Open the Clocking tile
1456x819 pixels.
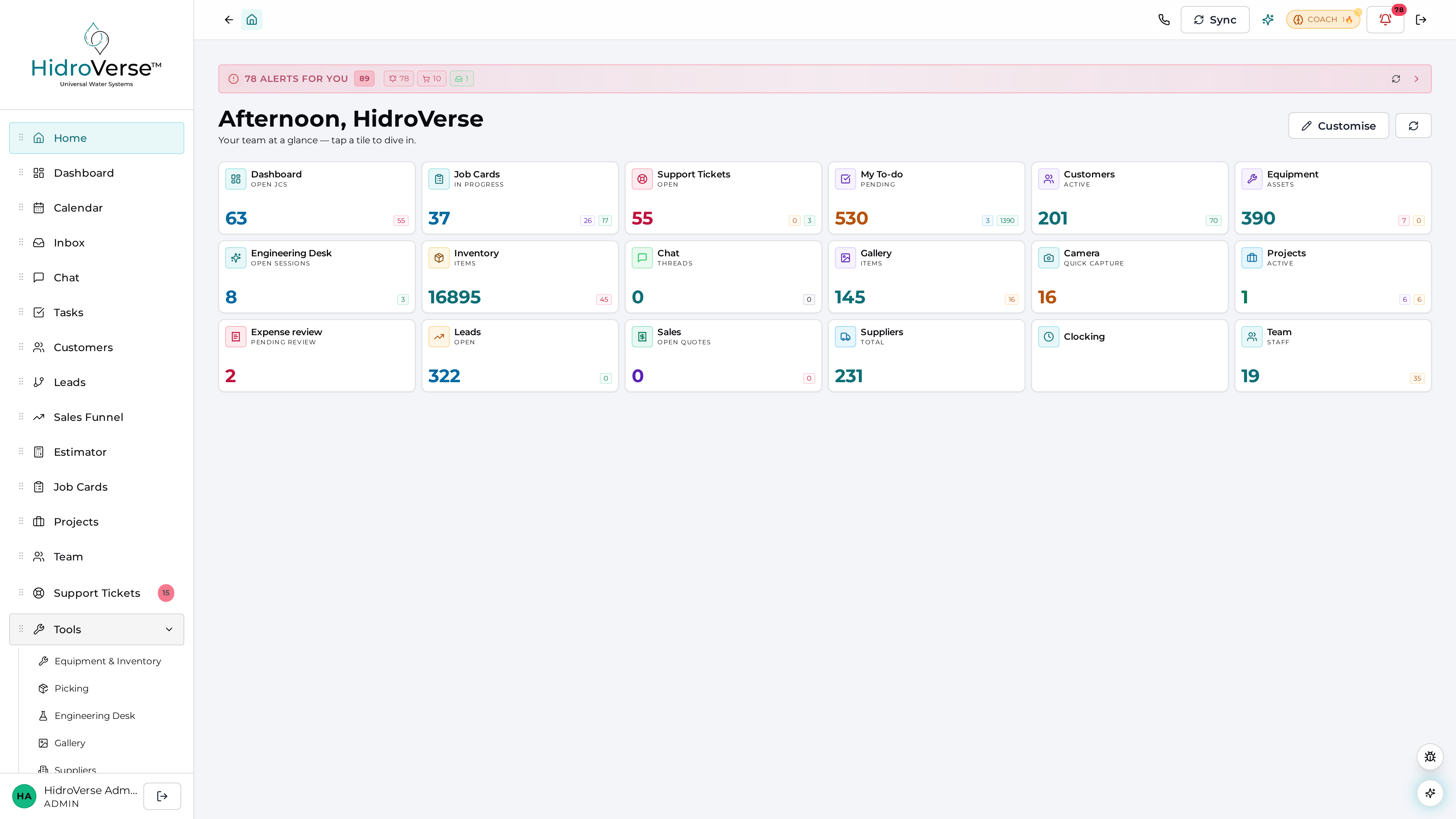tap(1129, 356)
